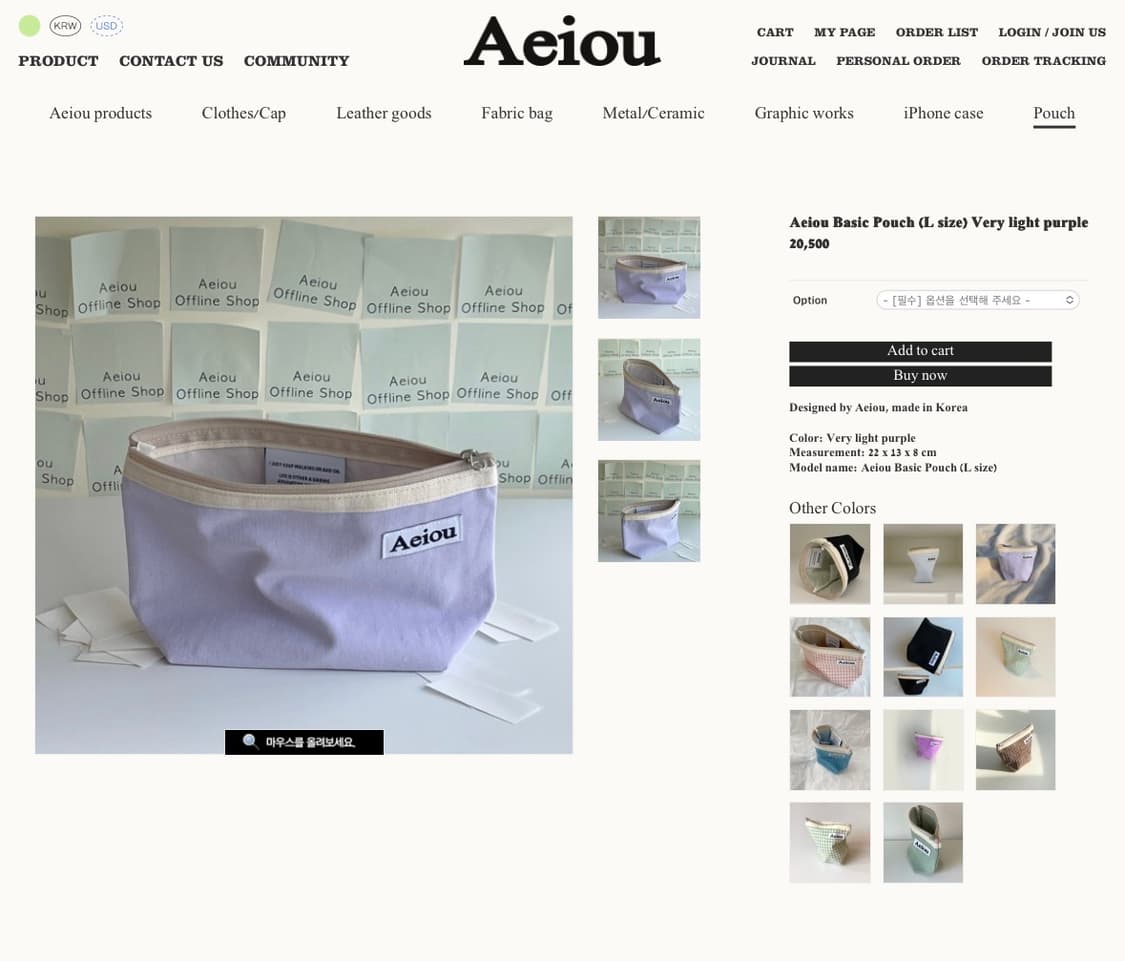Choose the blue pouch color option
Image resolution: width=1125 pixels, height=961 pixels.
[830, 750]
